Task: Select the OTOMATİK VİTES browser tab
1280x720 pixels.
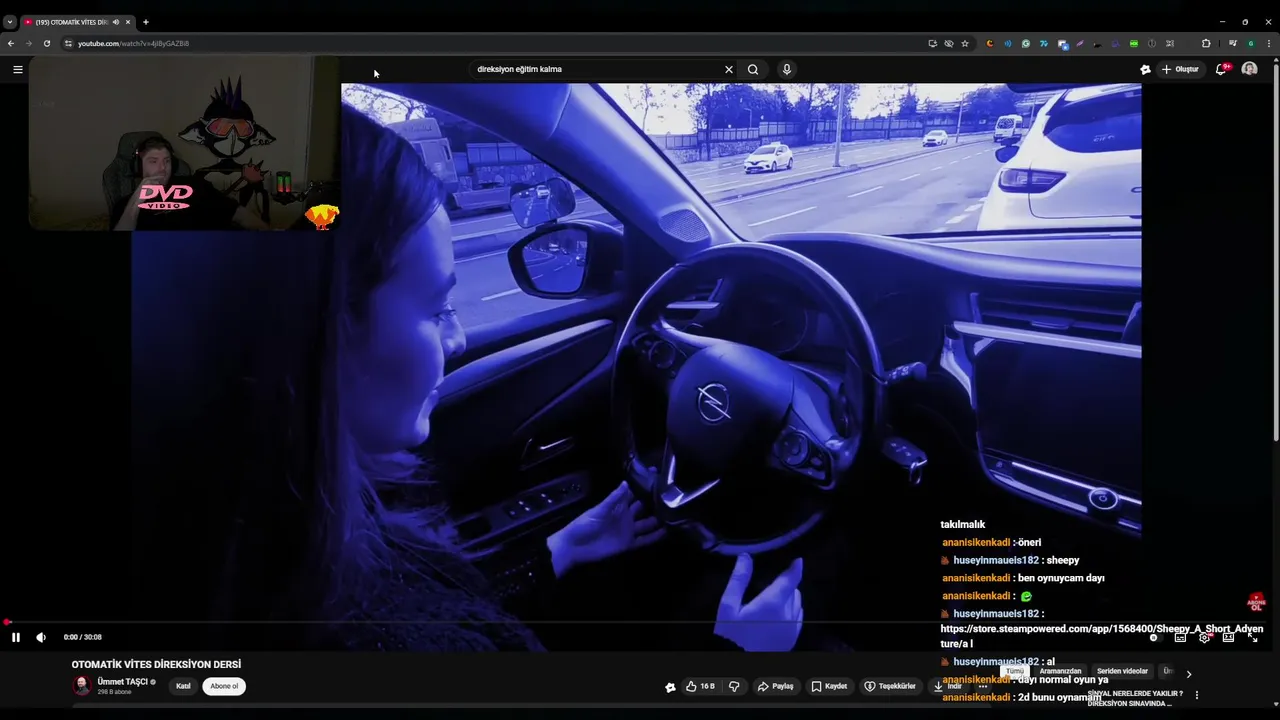Action: point(78,21)
